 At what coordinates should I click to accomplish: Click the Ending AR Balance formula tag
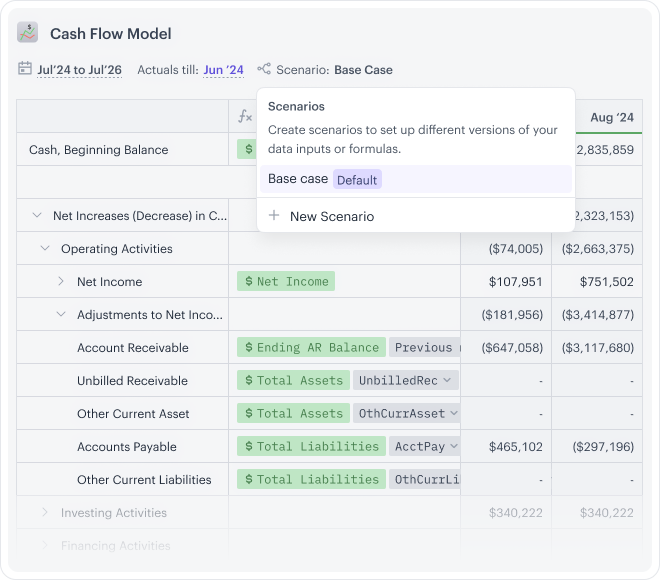point(311,347)
